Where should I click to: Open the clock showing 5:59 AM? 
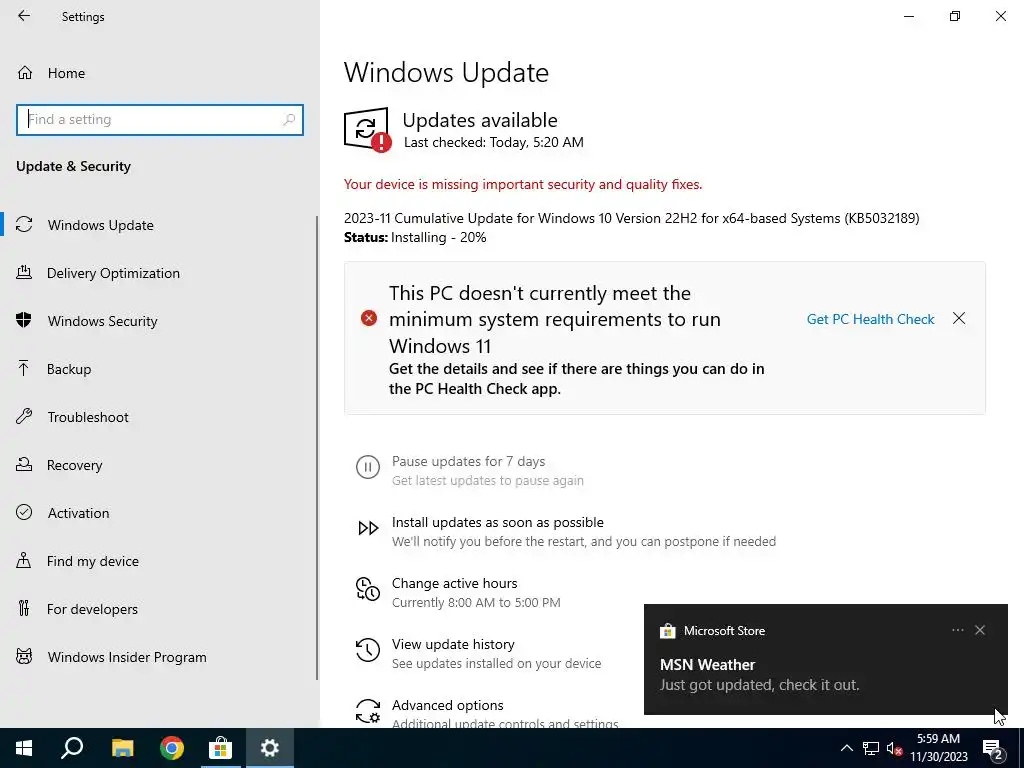[x=938, y=748]
